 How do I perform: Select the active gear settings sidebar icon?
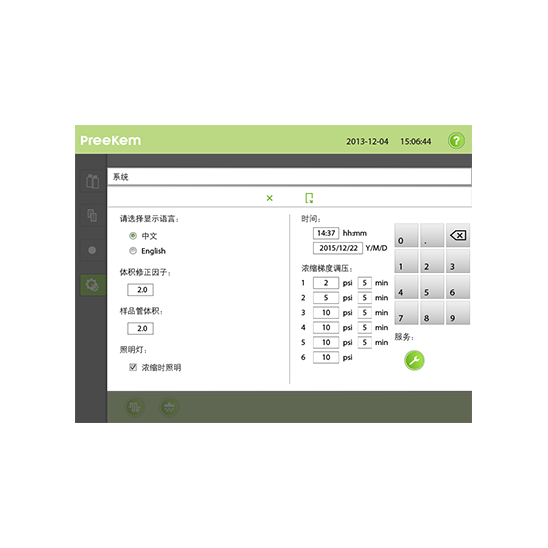[93, 285]
